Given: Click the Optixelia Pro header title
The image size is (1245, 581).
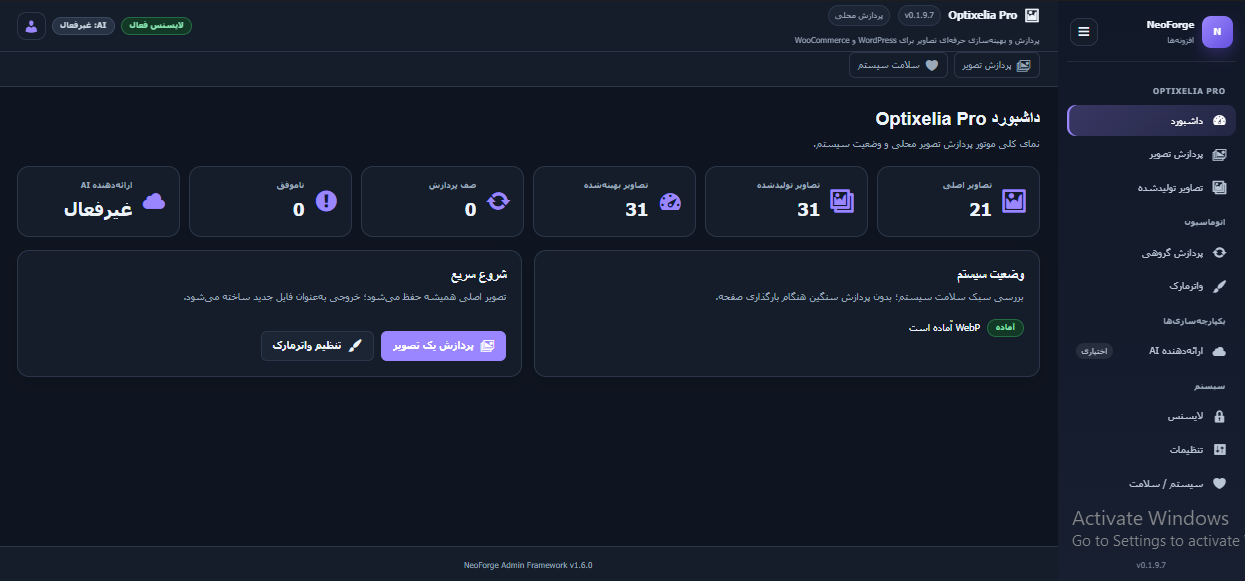Looking at the screenshot, I should (983, 15).
